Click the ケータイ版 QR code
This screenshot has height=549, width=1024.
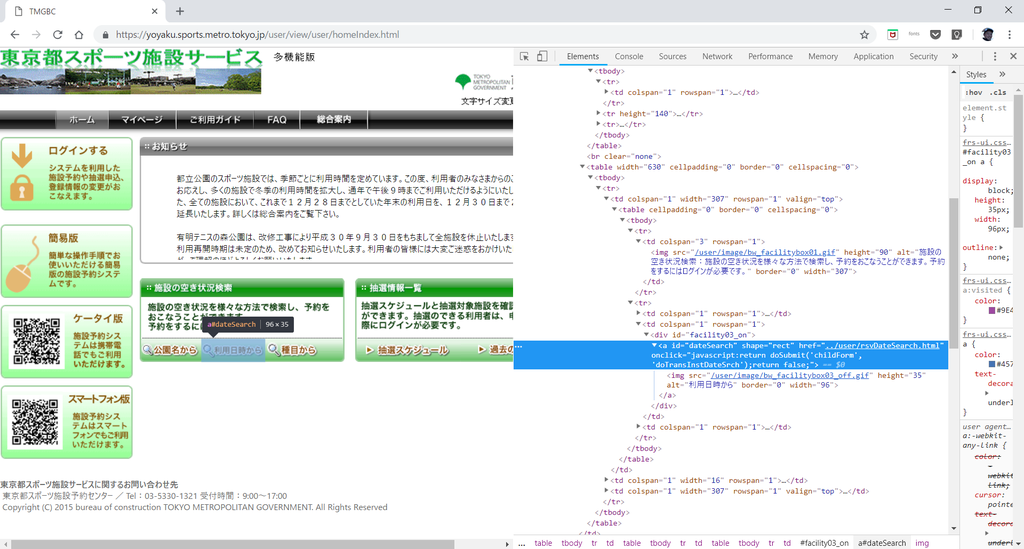[37, 341]
